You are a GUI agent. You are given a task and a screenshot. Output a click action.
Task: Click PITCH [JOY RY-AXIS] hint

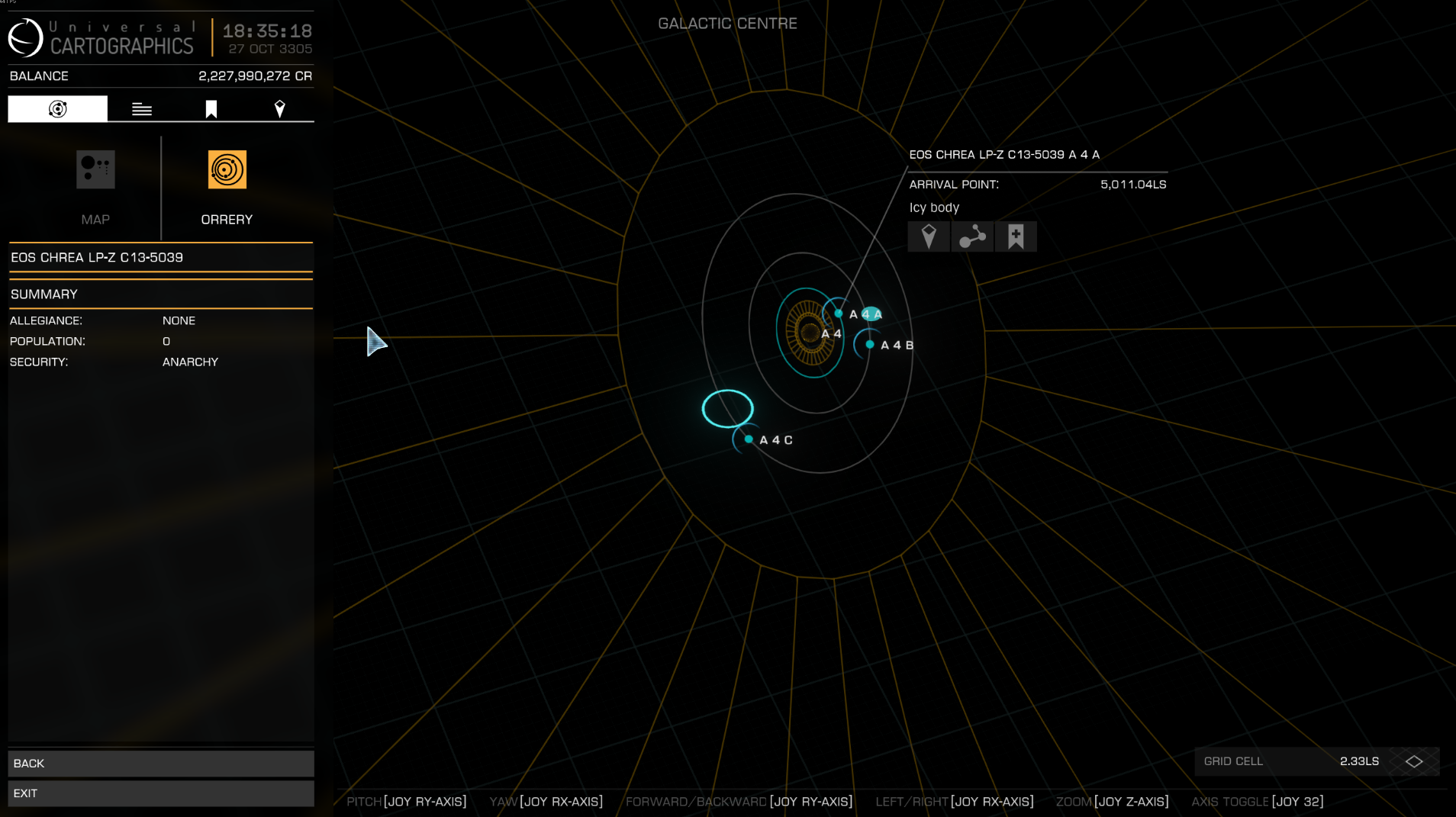tap(406, 802)
